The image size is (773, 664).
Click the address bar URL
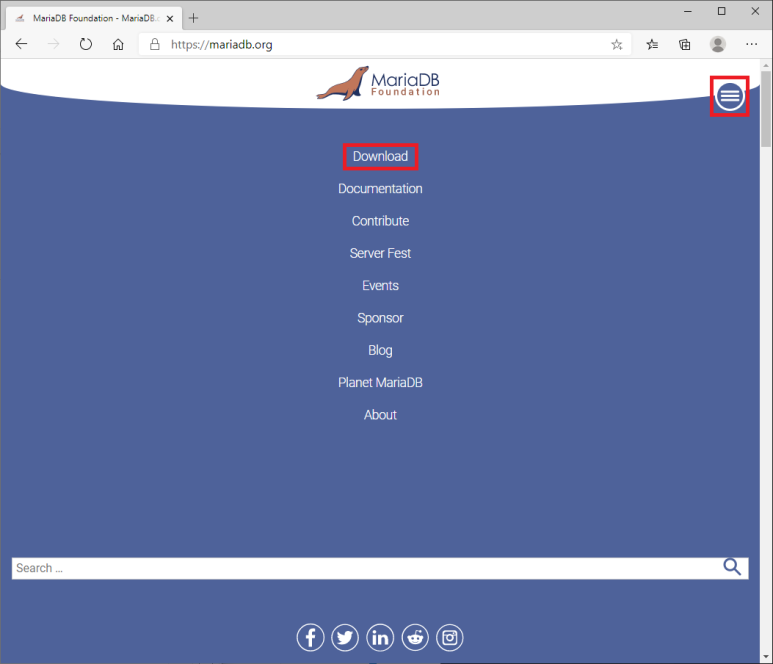[222, 45]
